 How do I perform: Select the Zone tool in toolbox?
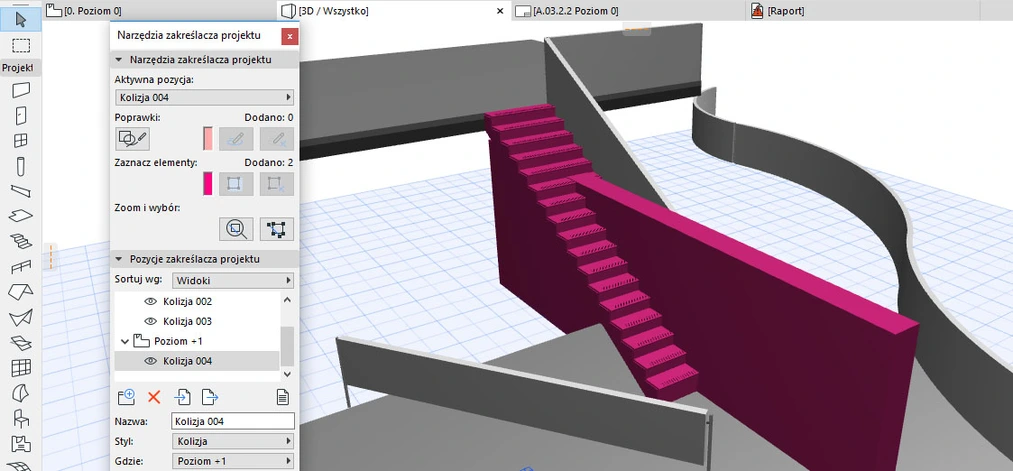(21, 443)
